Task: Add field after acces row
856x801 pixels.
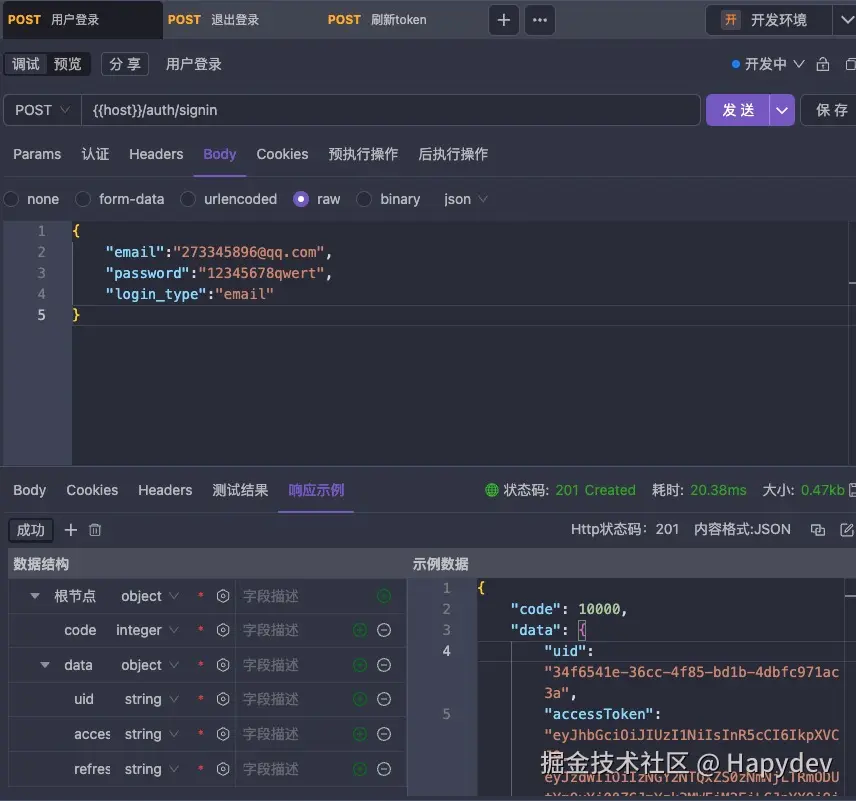Action: (x=360, y=734)
